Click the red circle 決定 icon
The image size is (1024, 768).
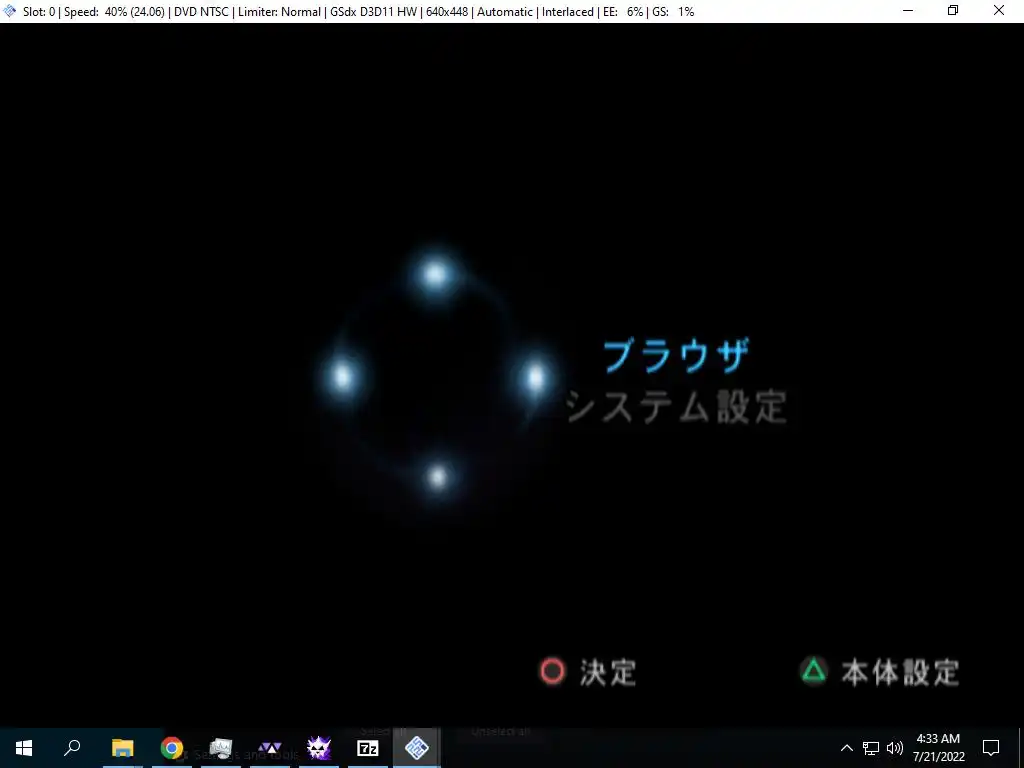(x=552, y=671)
